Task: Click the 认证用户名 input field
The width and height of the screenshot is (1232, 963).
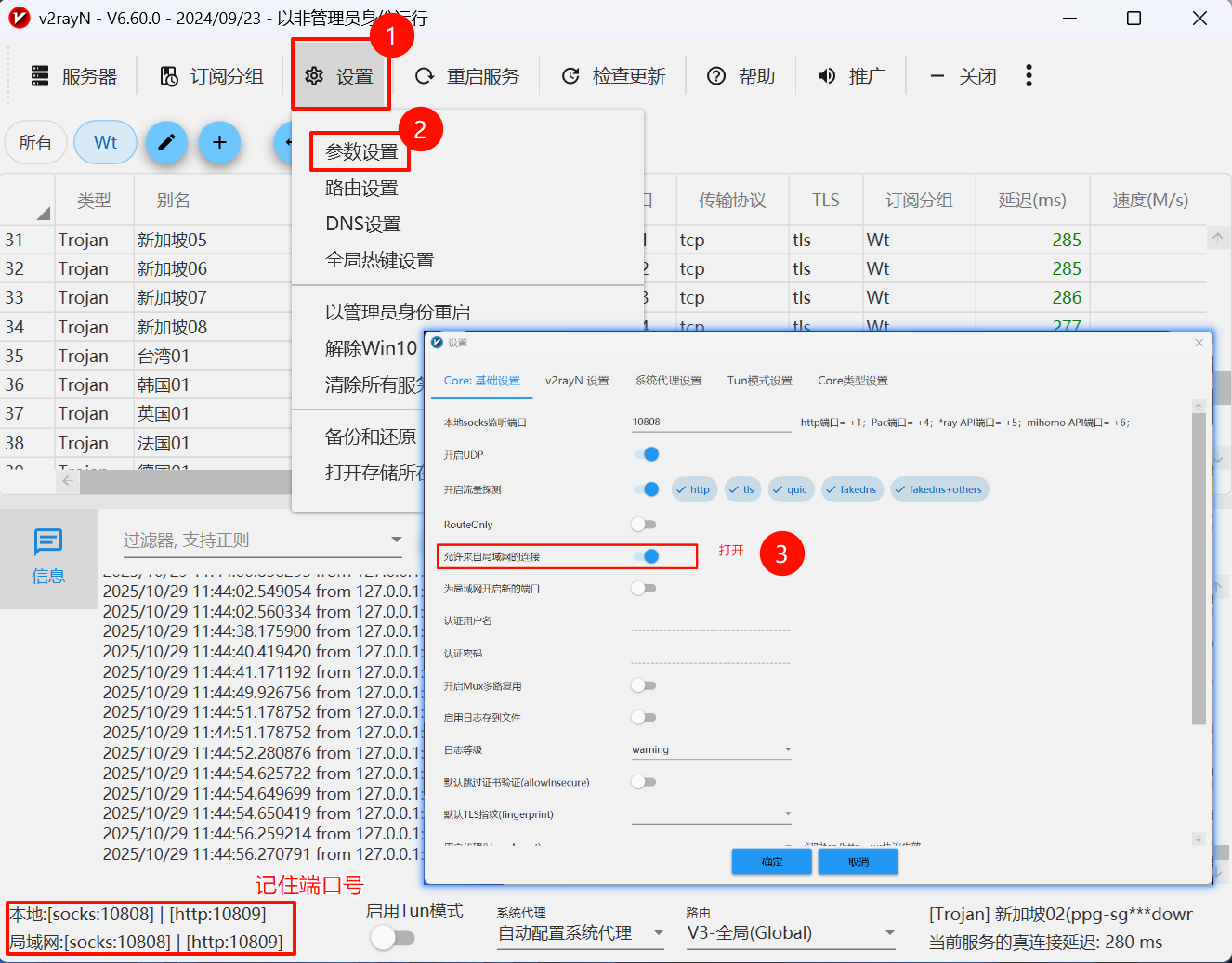Action: pyautogui.click(x=710, y=620)
